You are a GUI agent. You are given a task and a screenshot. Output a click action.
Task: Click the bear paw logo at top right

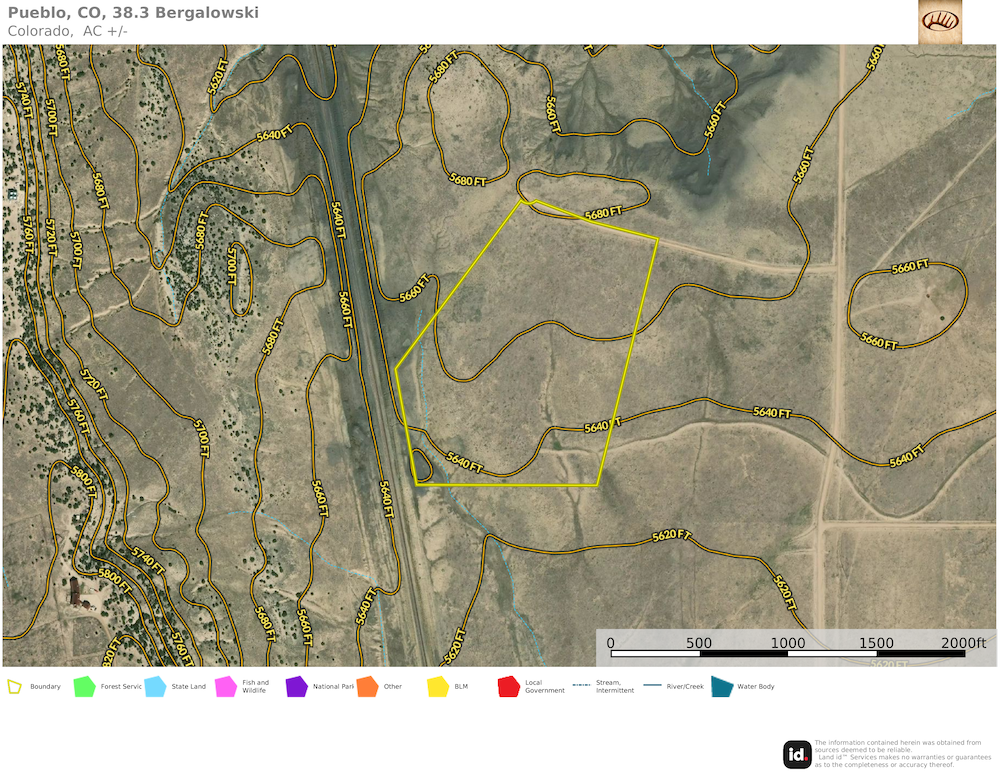(x=939, y=21)
